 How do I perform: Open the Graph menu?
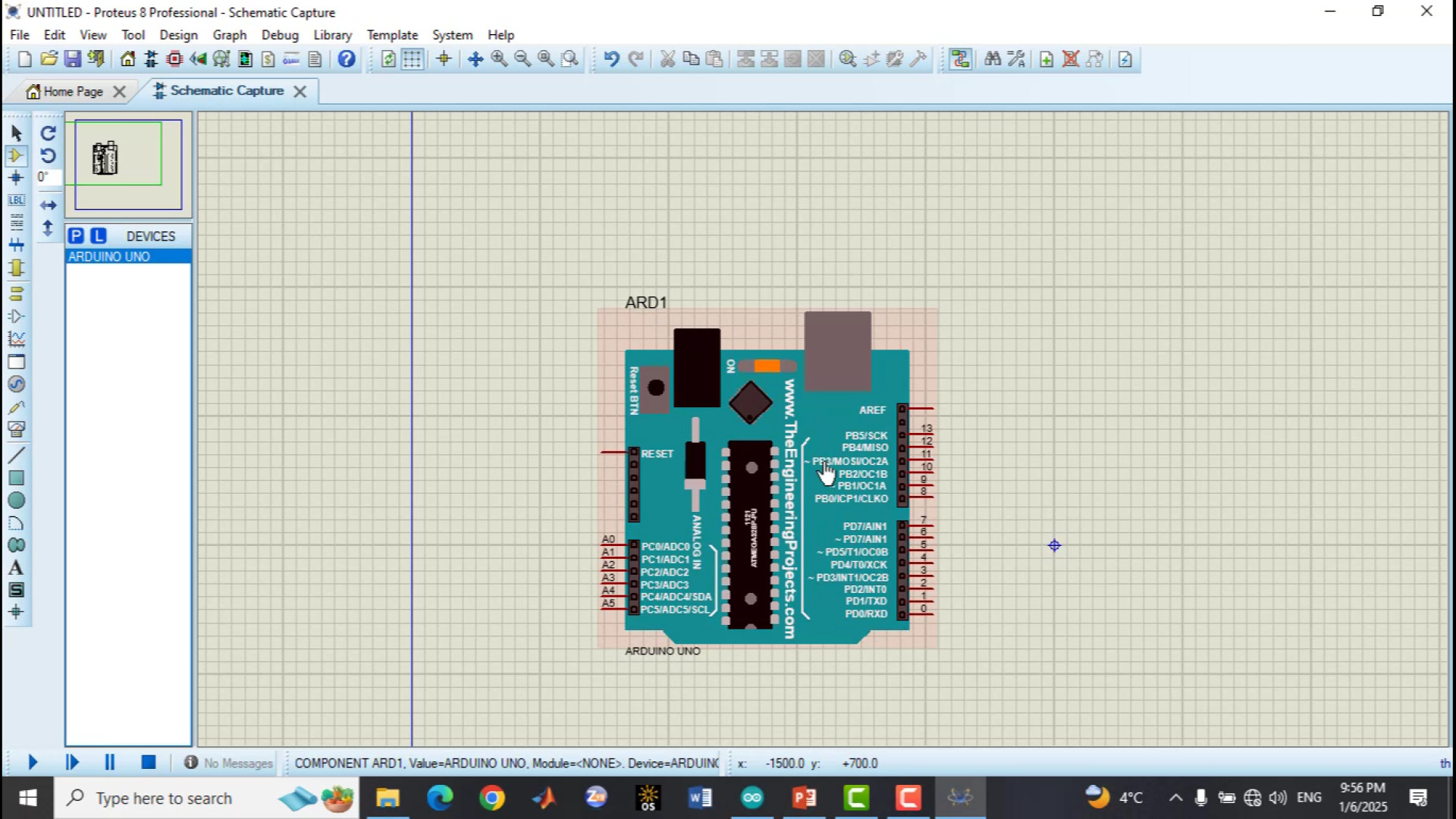[x=229, y=35]
